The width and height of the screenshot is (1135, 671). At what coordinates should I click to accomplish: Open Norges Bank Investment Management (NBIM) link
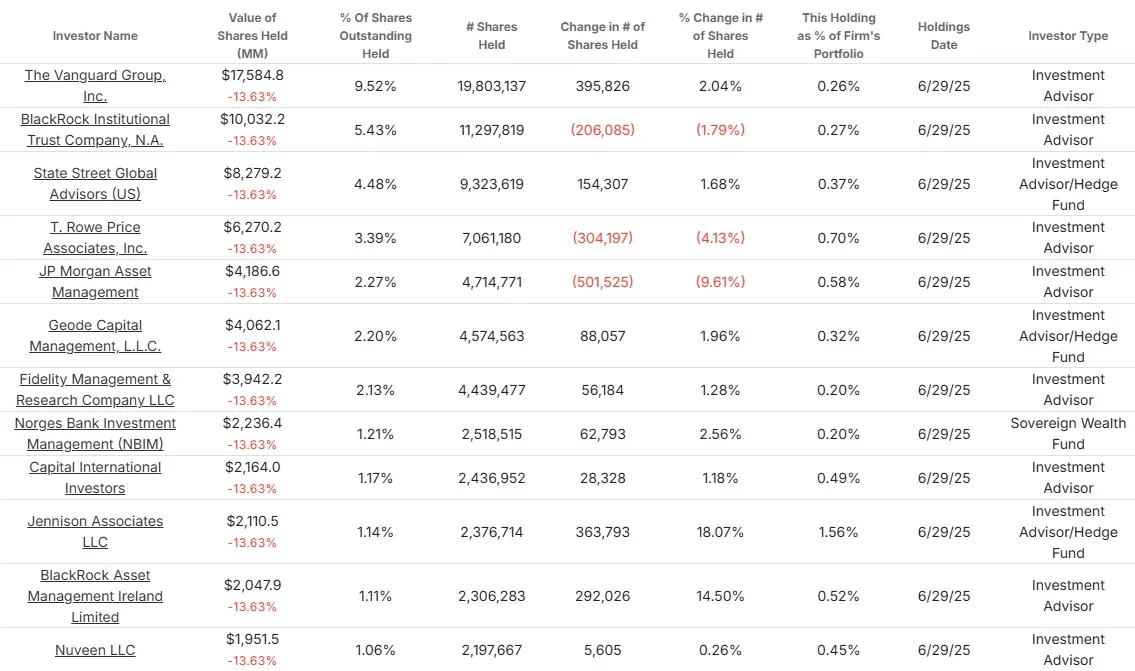(x=95, y=434)
